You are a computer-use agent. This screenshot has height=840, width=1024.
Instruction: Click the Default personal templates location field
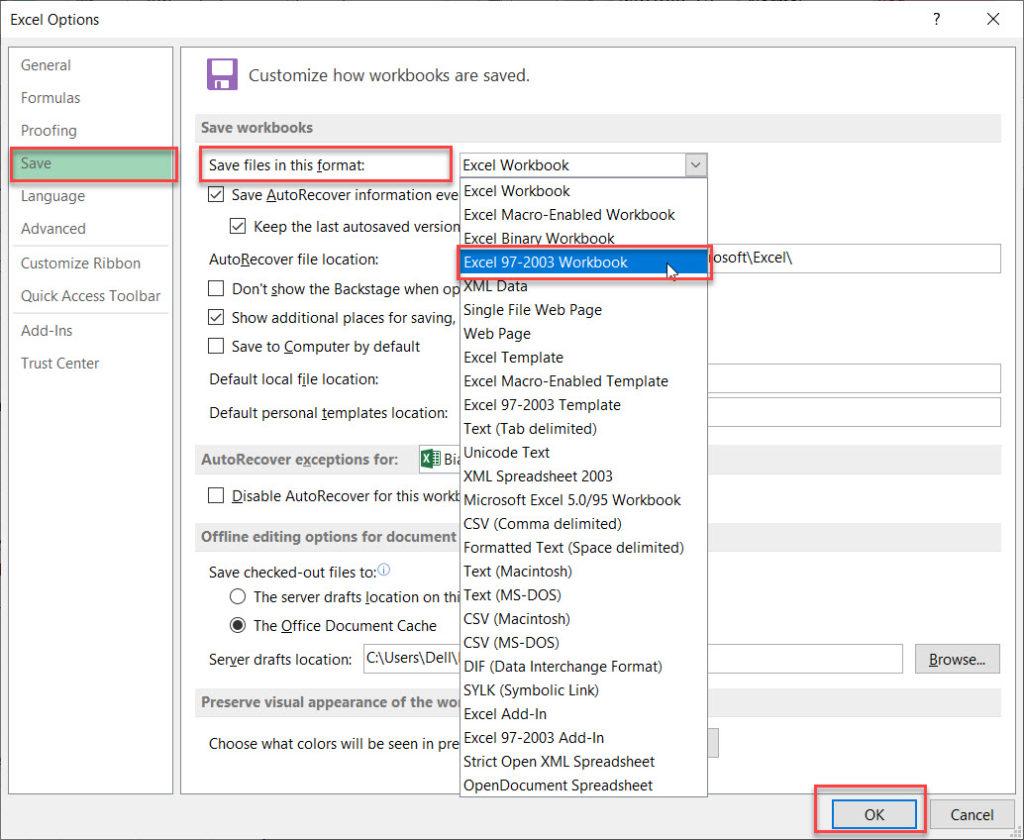coord(854,412)
